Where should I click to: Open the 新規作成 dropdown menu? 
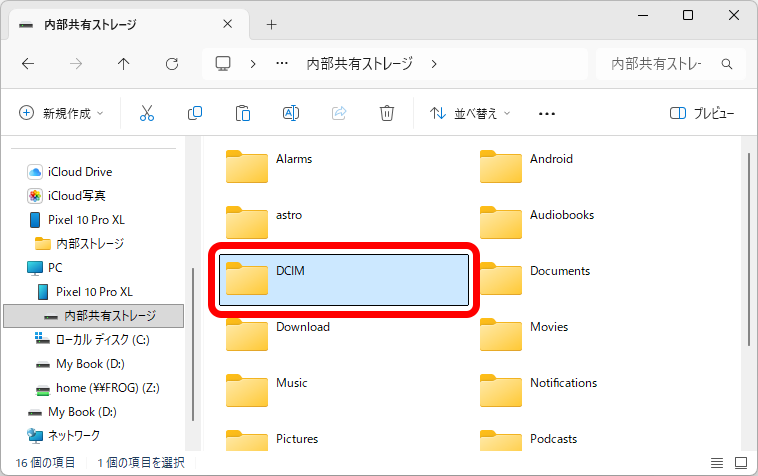[x=61, y=113]
